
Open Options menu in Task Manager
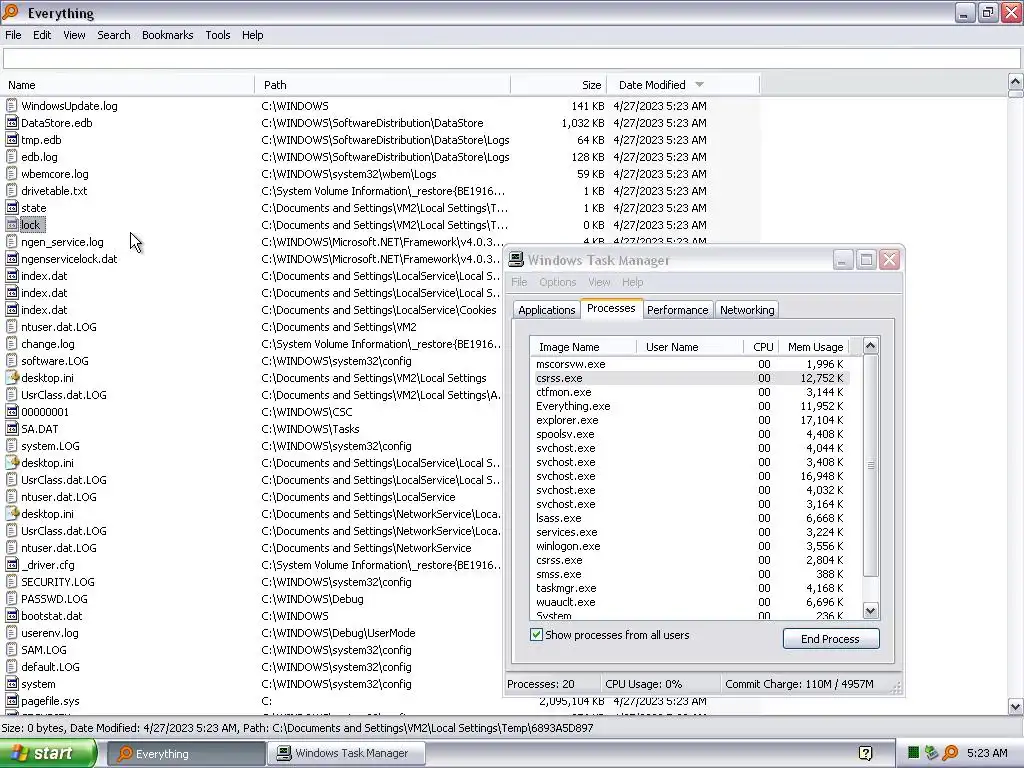(558, 282)
